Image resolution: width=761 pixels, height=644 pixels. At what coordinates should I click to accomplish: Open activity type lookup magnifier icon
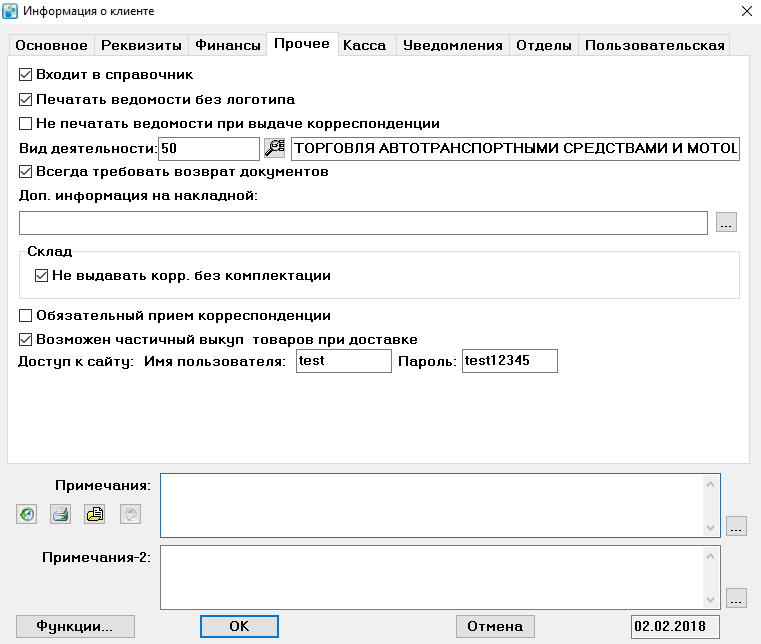tap(275, 148)
